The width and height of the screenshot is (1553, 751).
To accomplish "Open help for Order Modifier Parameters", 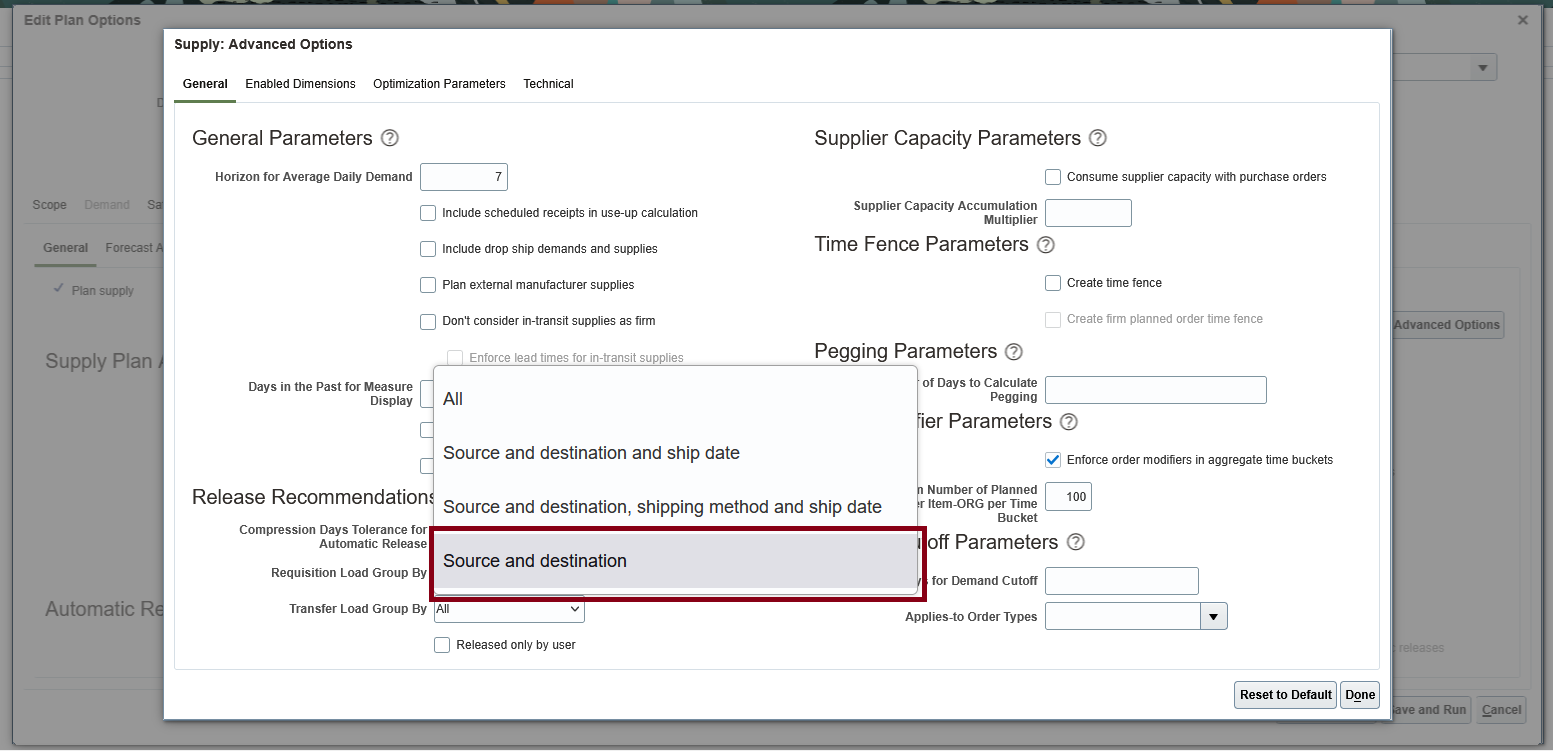I will (1068, 421).
